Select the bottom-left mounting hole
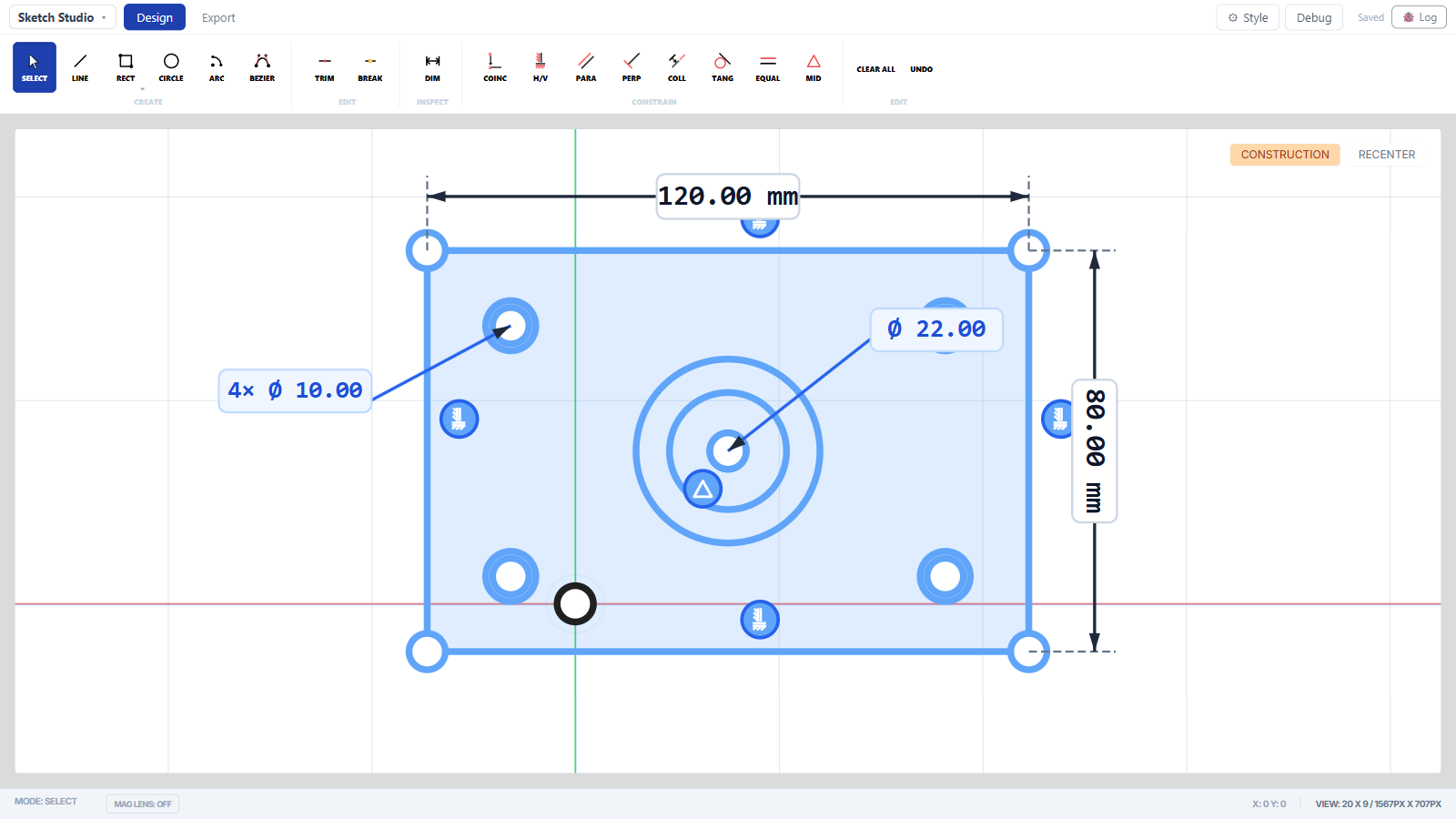Viewport: 1456px width, 819px height. 511,576
